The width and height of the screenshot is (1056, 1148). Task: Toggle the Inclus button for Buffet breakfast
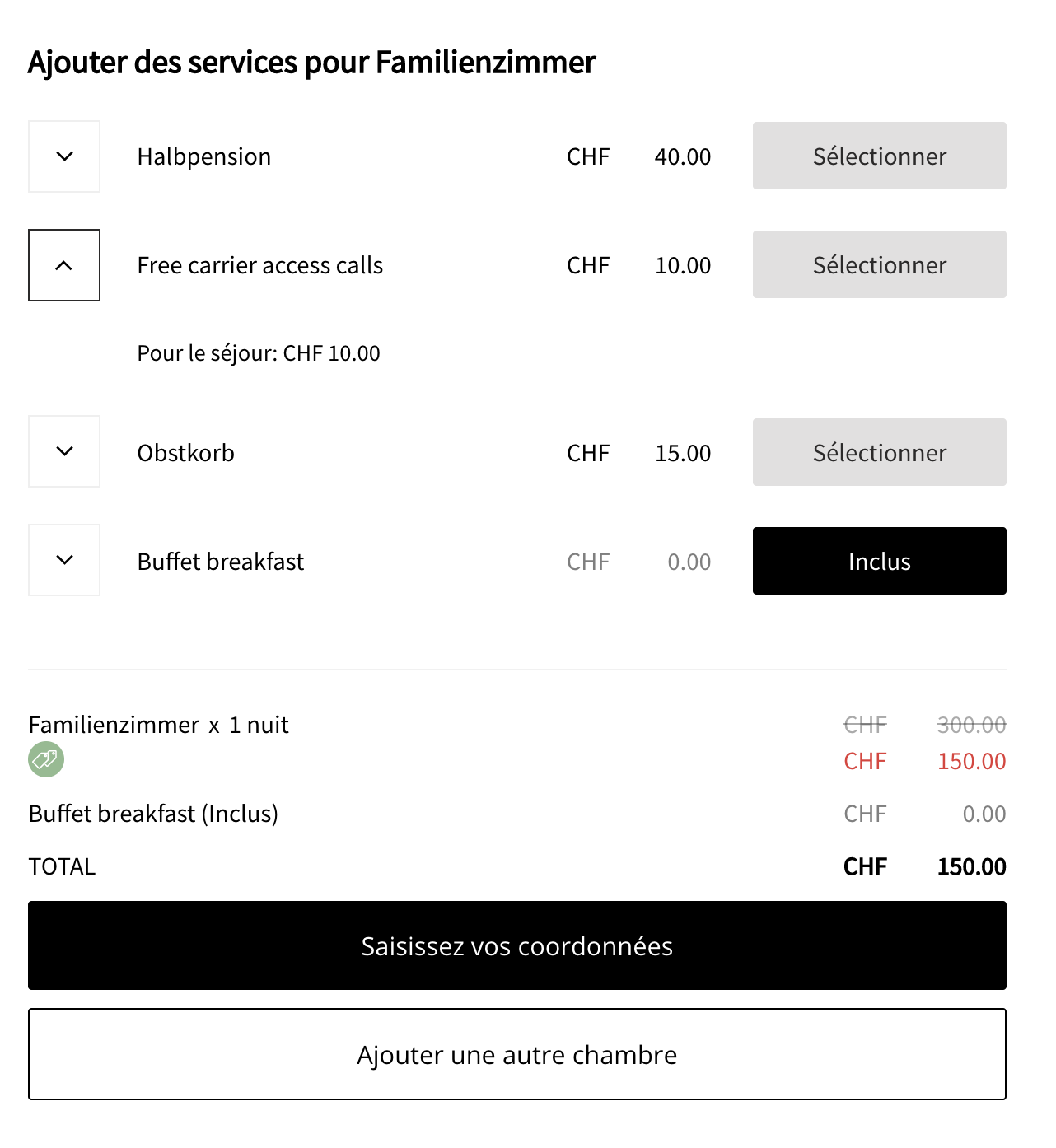(879, 561)
